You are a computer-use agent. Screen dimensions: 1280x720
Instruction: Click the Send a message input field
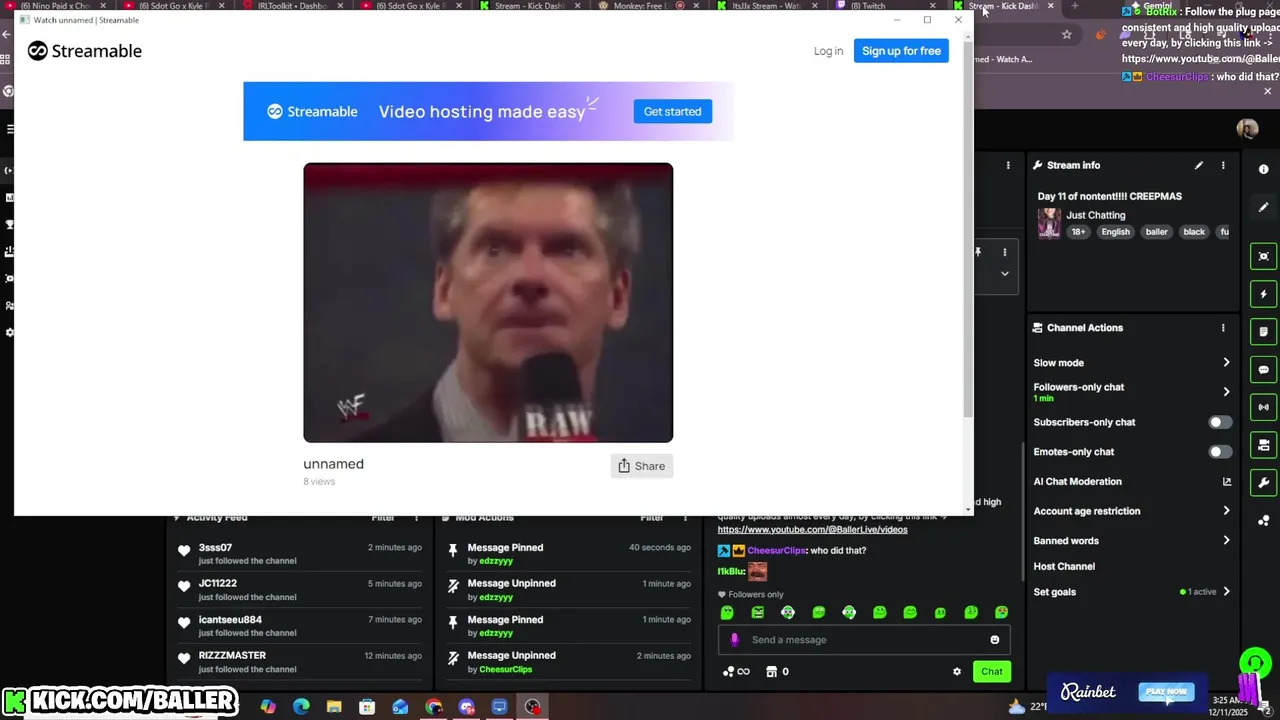864,640
